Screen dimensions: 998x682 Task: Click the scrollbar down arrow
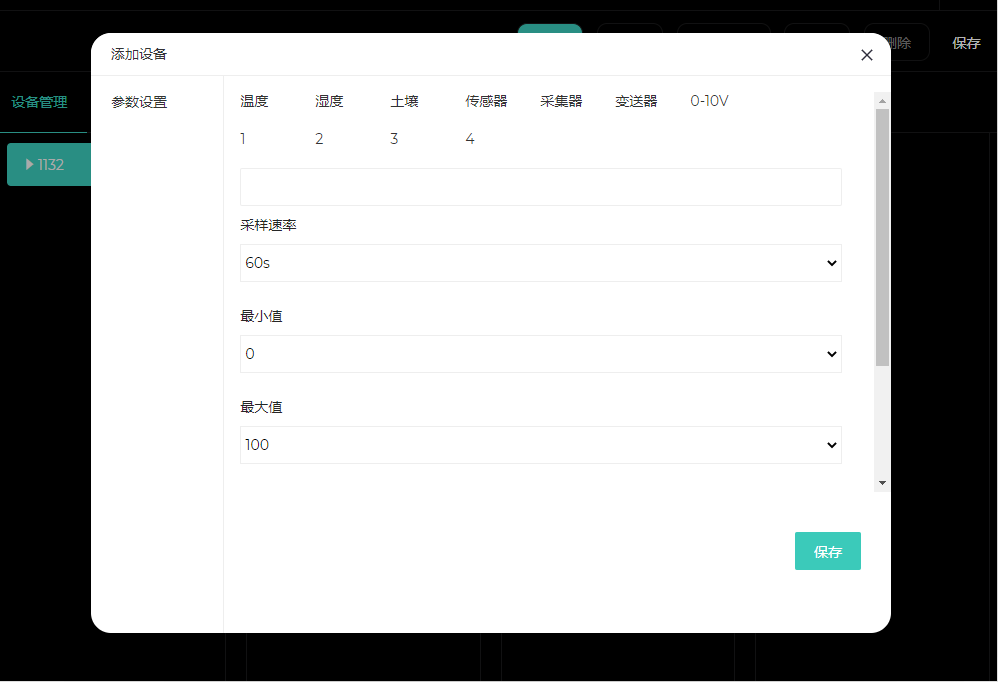pos(882,483)
